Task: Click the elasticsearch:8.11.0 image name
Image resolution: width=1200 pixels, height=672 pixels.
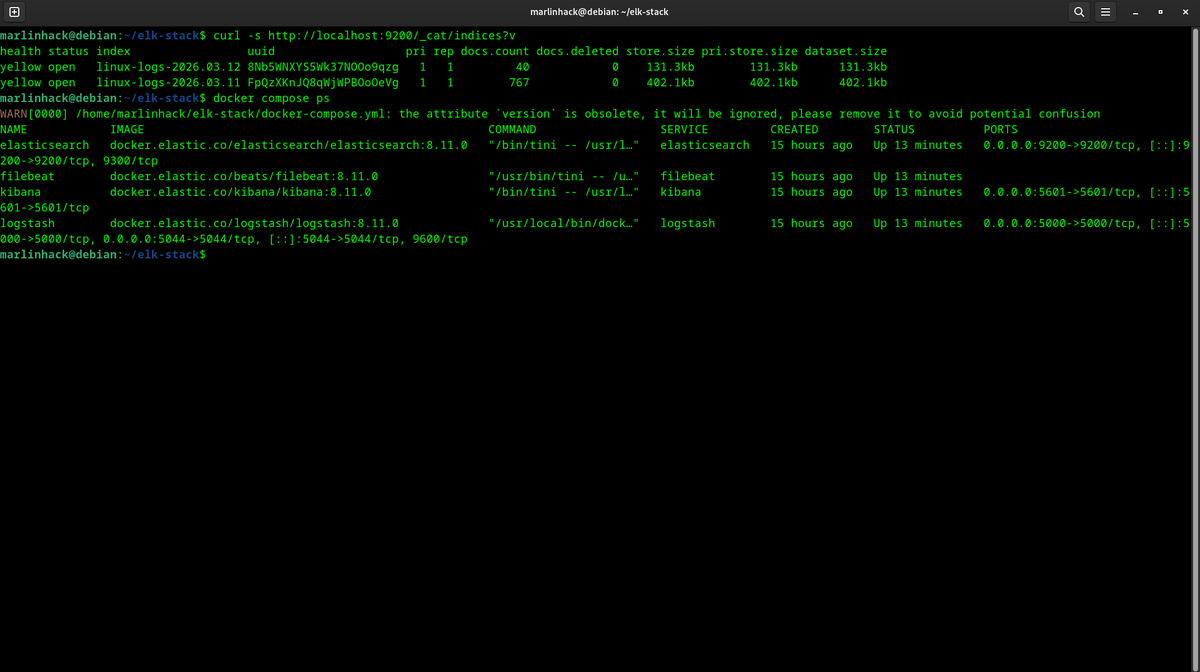Action: (289, 145)
